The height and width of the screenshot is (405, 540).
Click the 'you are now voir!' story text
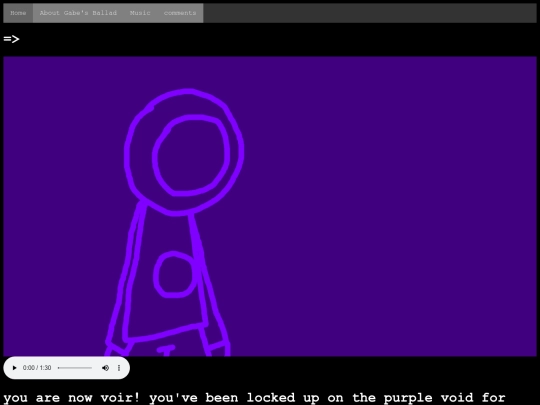coord(72,398)
